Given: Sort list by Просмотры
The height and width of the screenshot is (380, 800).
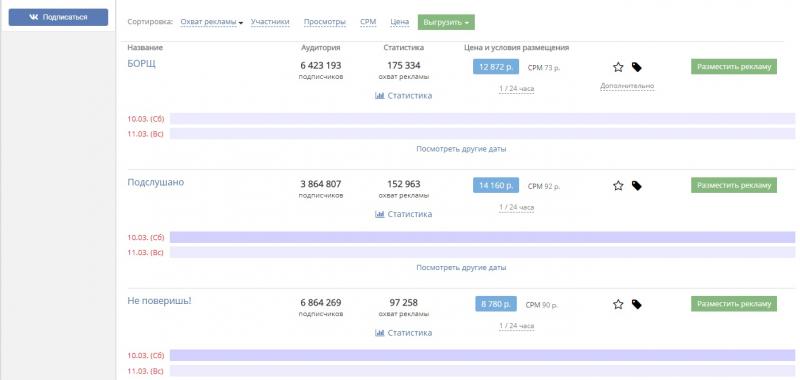Looking at the screenshot, I should [x=324, y=22].
